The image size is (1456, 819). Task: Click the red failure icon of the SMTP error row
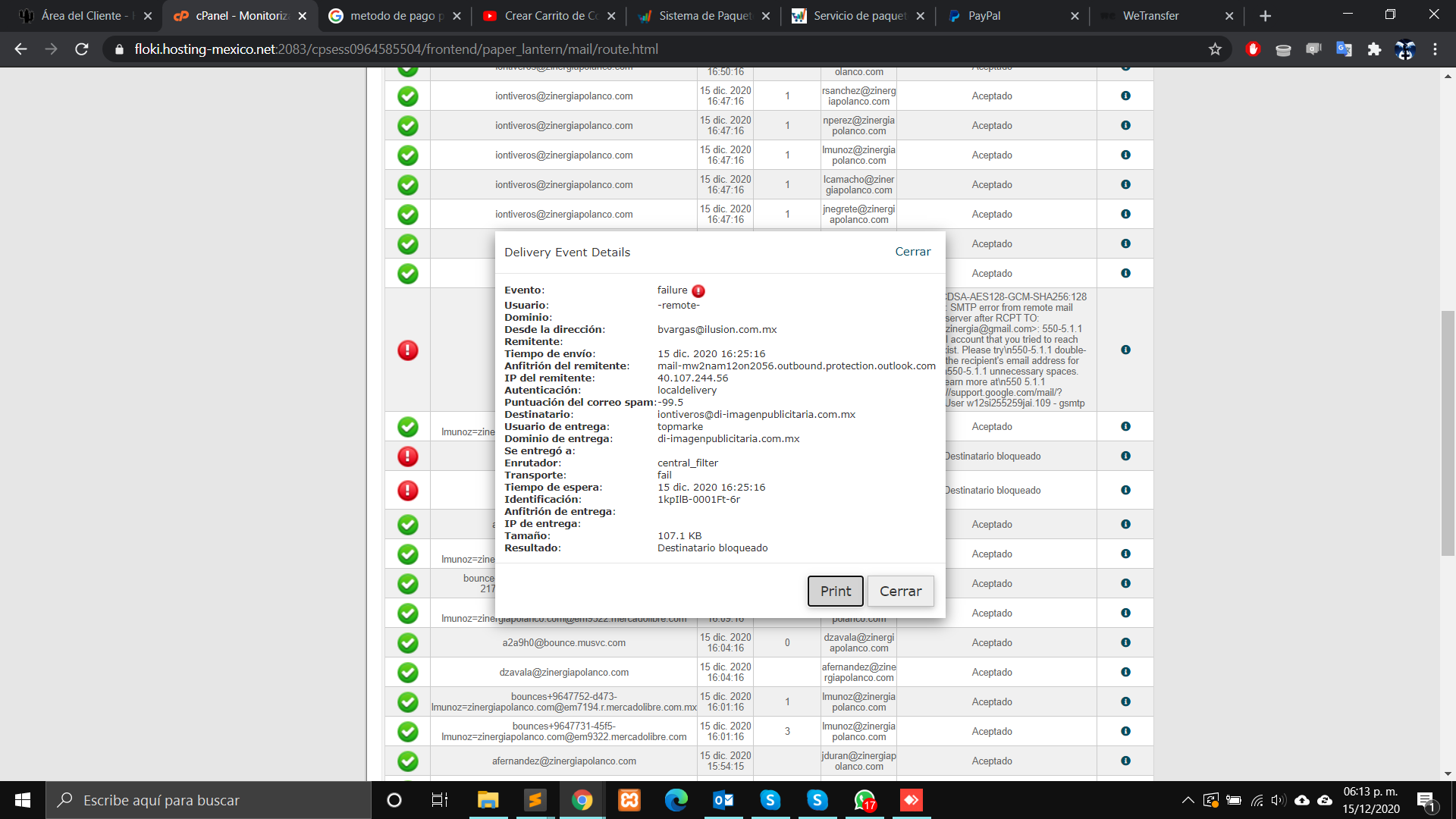click(x=408, y=350)
